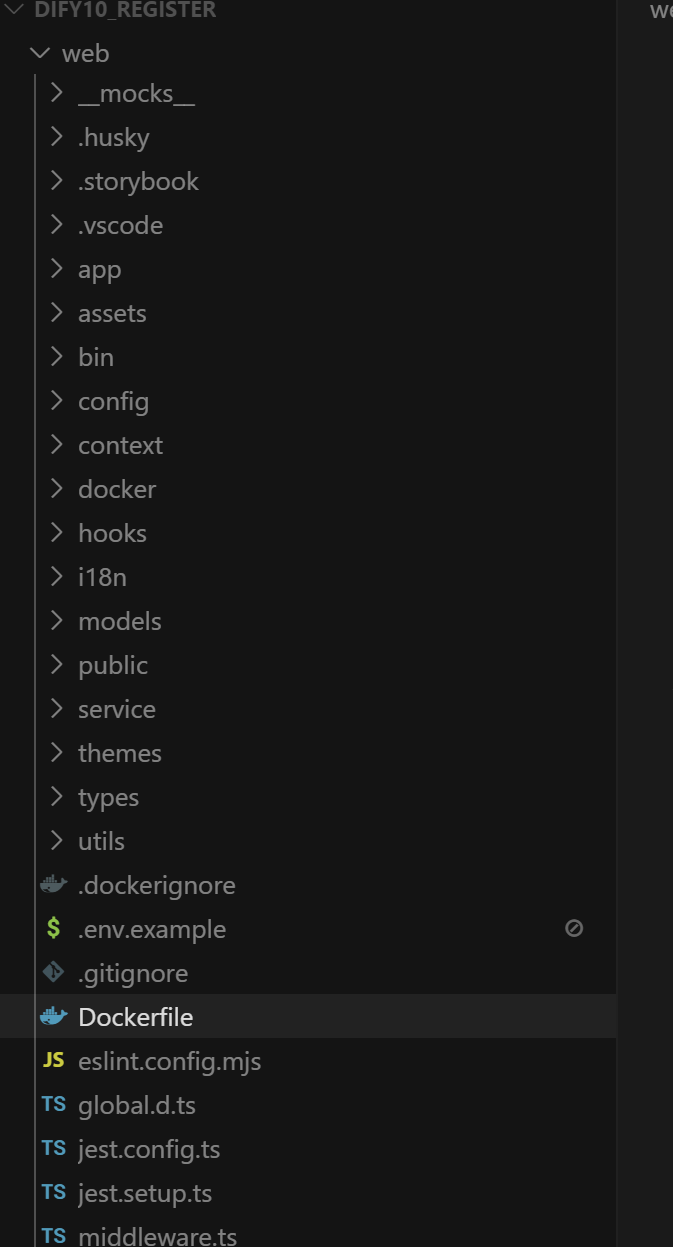Screen dimensions: 673x1247
Task: Expand the i18n folder chevron
Action: click(57, 577)
